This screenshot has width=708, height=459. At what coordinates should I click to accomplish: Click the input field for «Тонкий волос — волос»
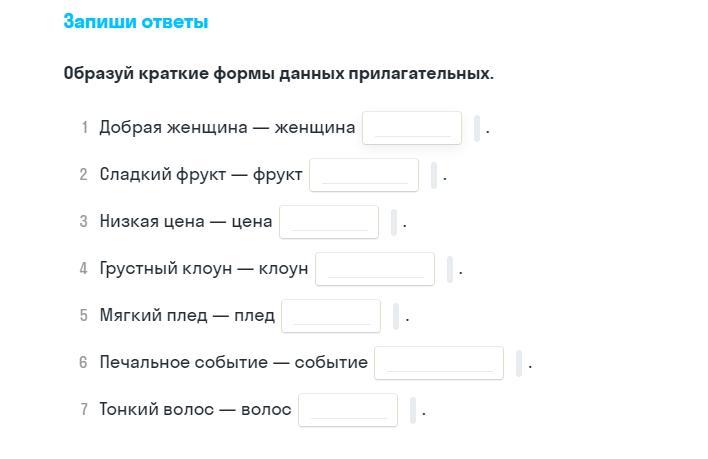tap(348, 410)
